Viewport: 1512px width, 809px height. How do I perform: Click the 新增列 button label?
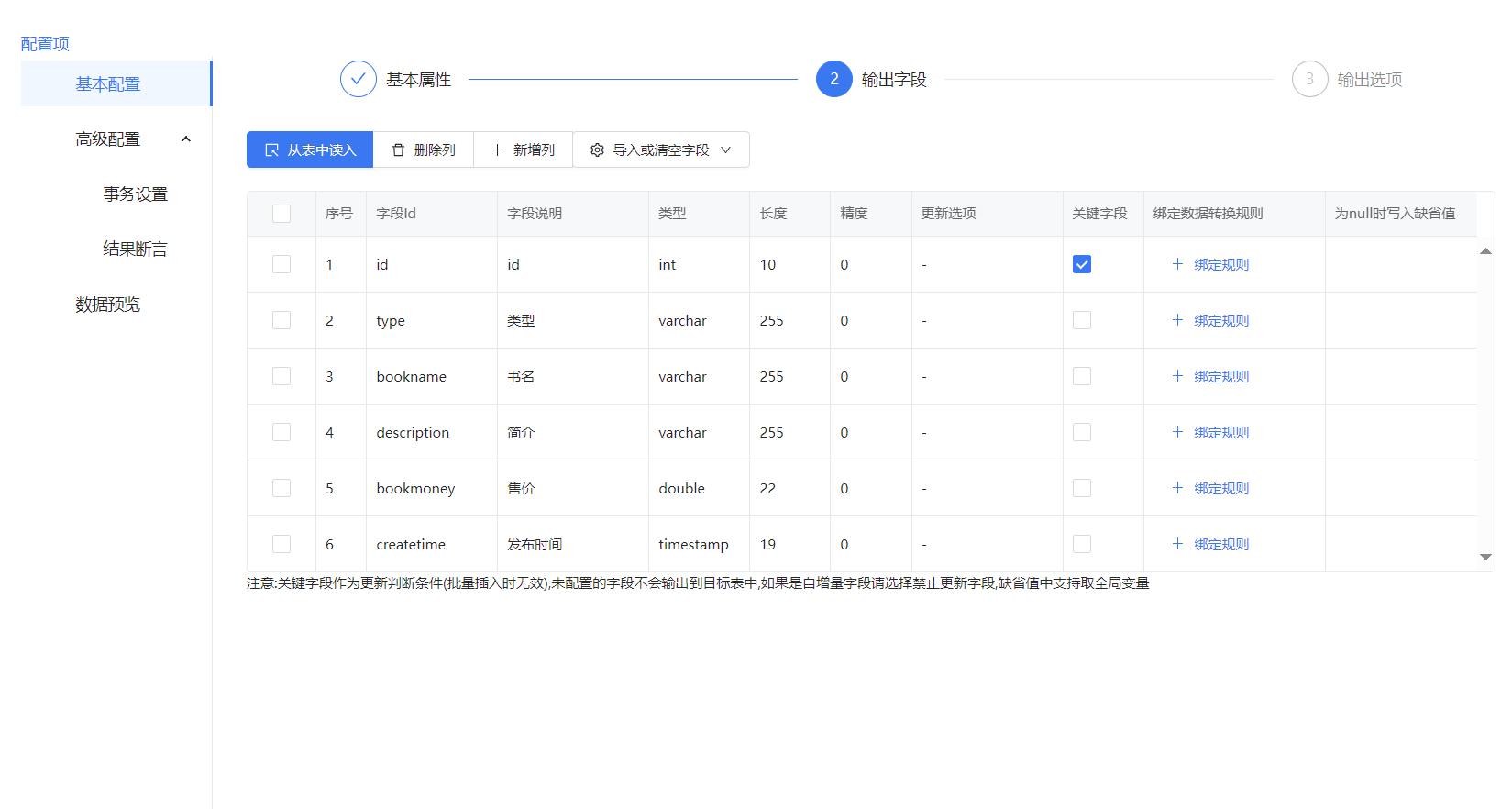pos(534,150)
